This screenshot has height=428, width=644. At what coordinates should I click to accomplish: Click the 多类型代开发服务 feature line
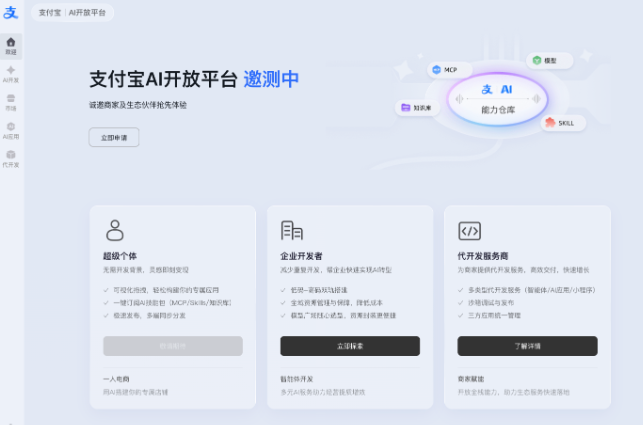tap(532, 290)
